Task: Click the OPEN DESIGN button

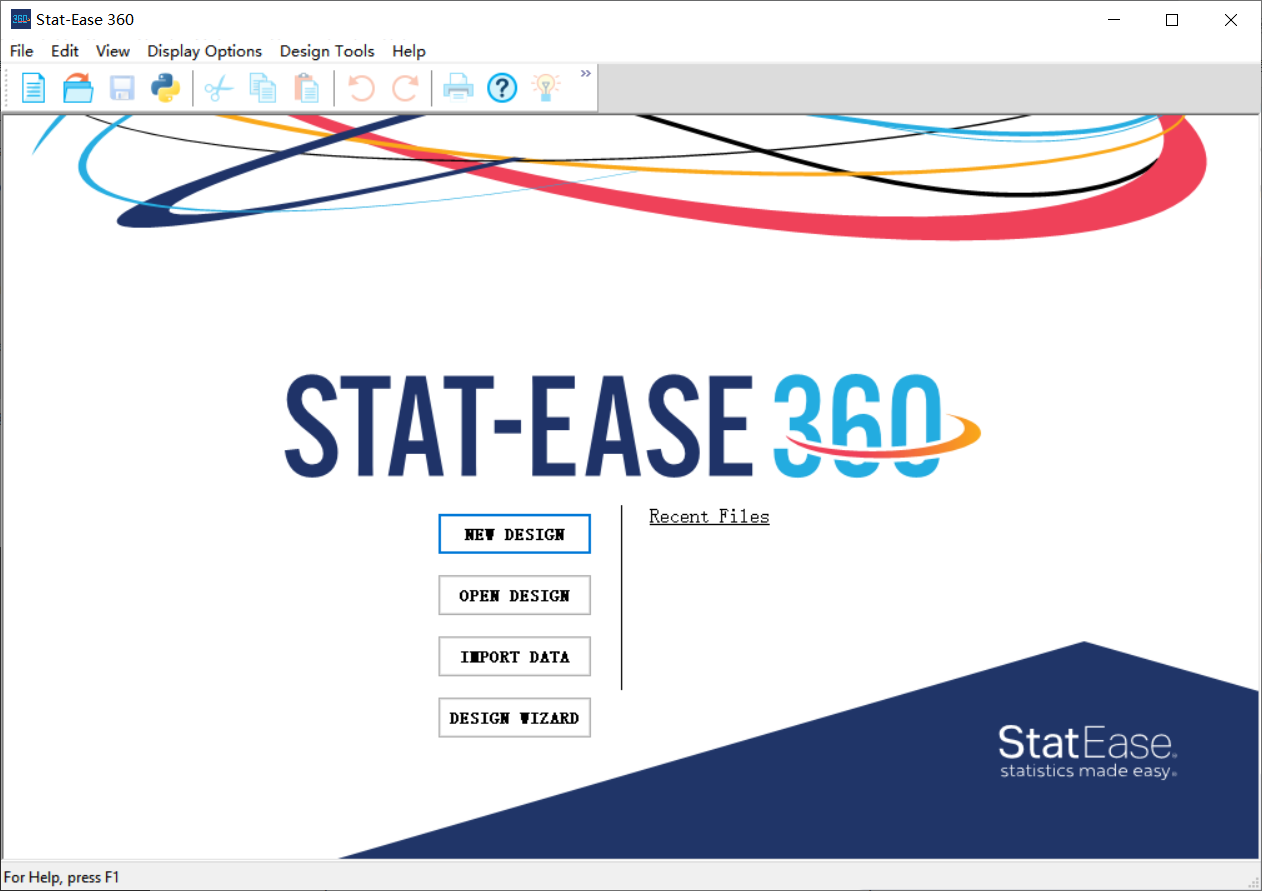Action: click(514, 595)
